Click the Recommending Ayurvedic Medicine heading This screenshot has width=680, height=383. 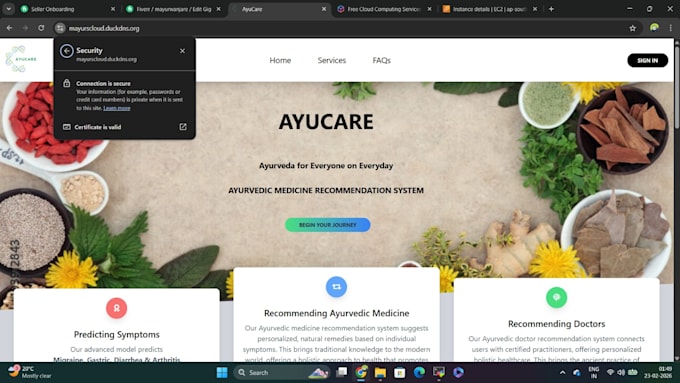pos(336,313)
